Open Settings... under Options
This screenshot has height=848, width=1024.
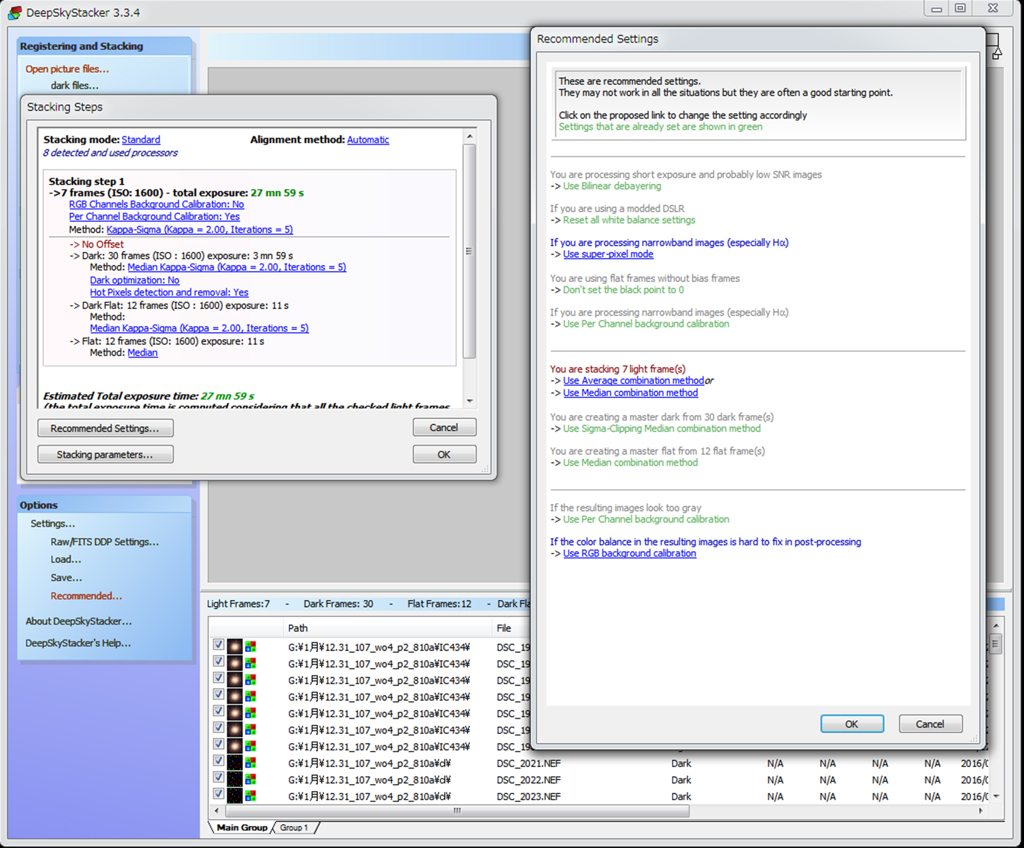[x=52, y=523]
